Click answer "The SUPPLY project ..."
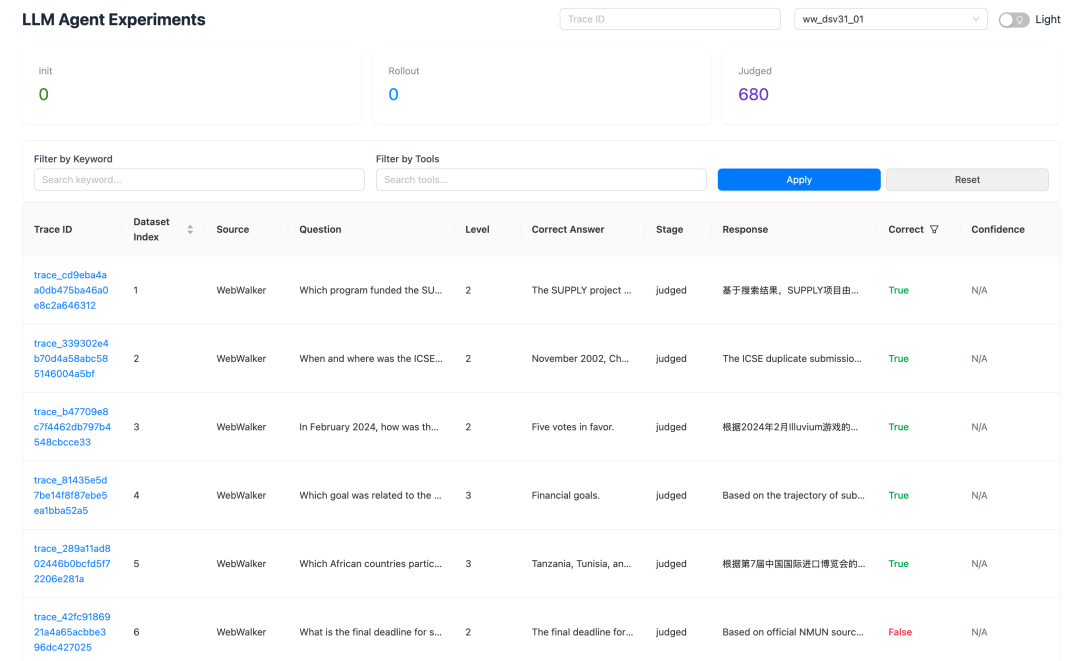The height and width of the screenshot is (661, 1080). click(x=581, y=290)
